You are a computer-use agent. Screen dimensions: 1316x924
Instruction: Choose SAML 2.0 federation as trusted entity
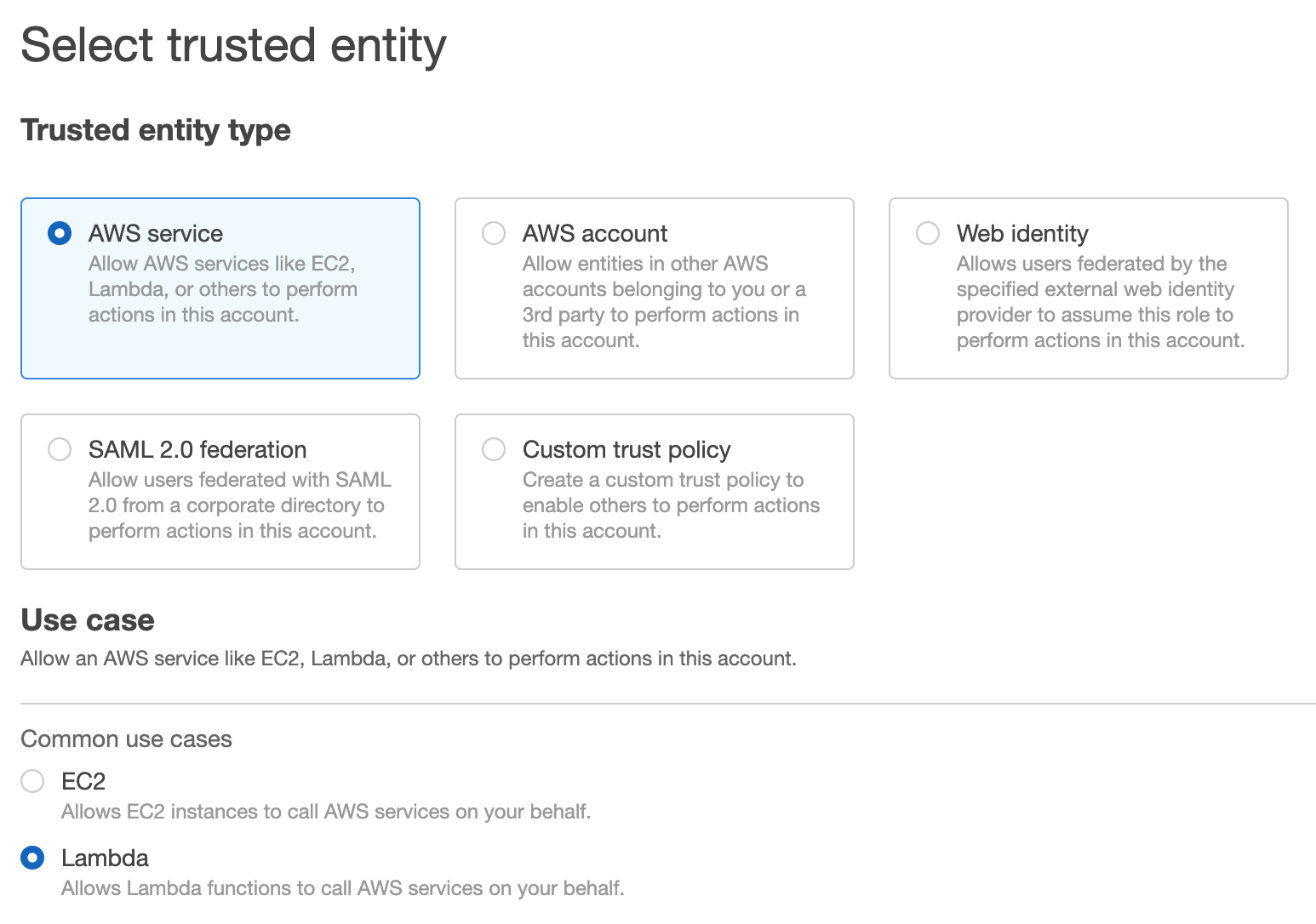coord(60,449)
